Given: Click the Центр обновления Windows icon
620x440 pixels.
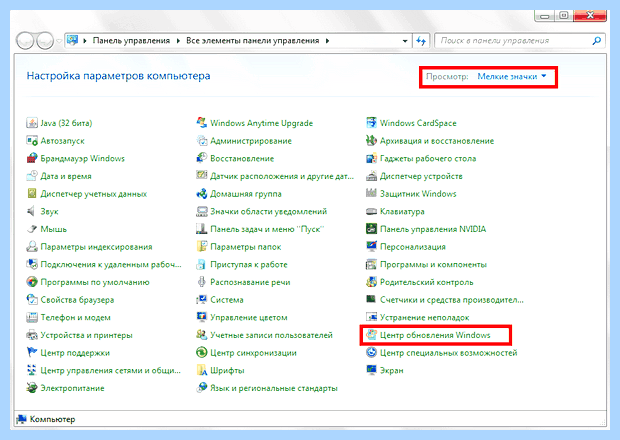Looking at the screenshot, I should 371,335.
